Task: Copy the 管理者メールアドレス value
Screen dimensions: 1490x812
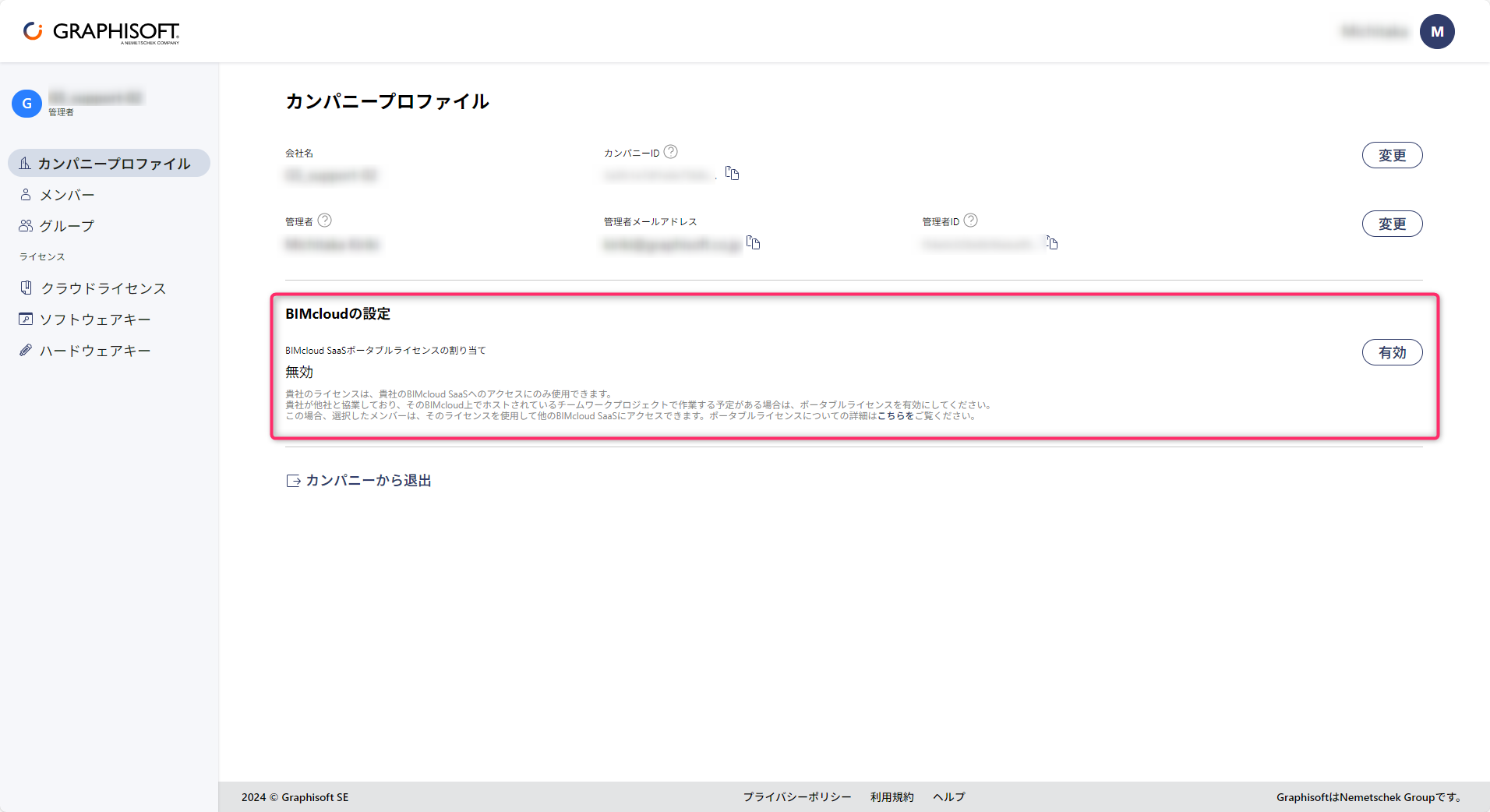Action: 753,242
